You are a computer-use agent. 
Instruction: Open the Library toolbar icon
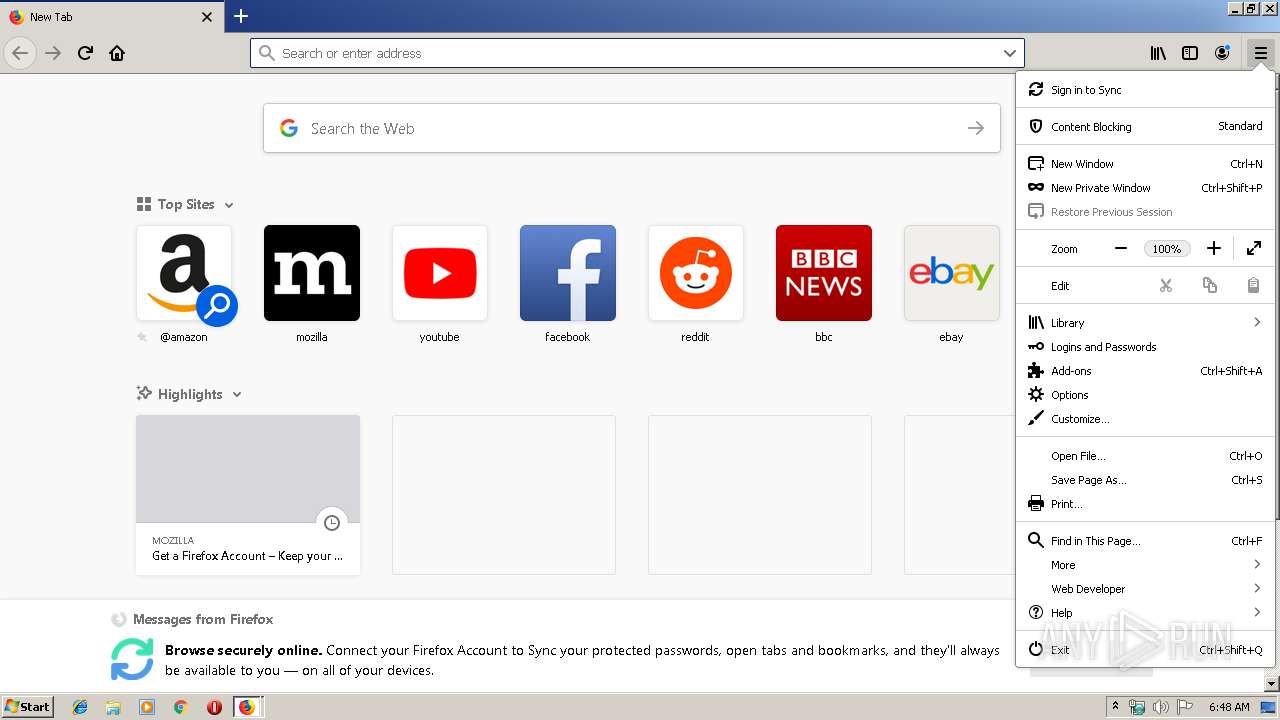1158,53
